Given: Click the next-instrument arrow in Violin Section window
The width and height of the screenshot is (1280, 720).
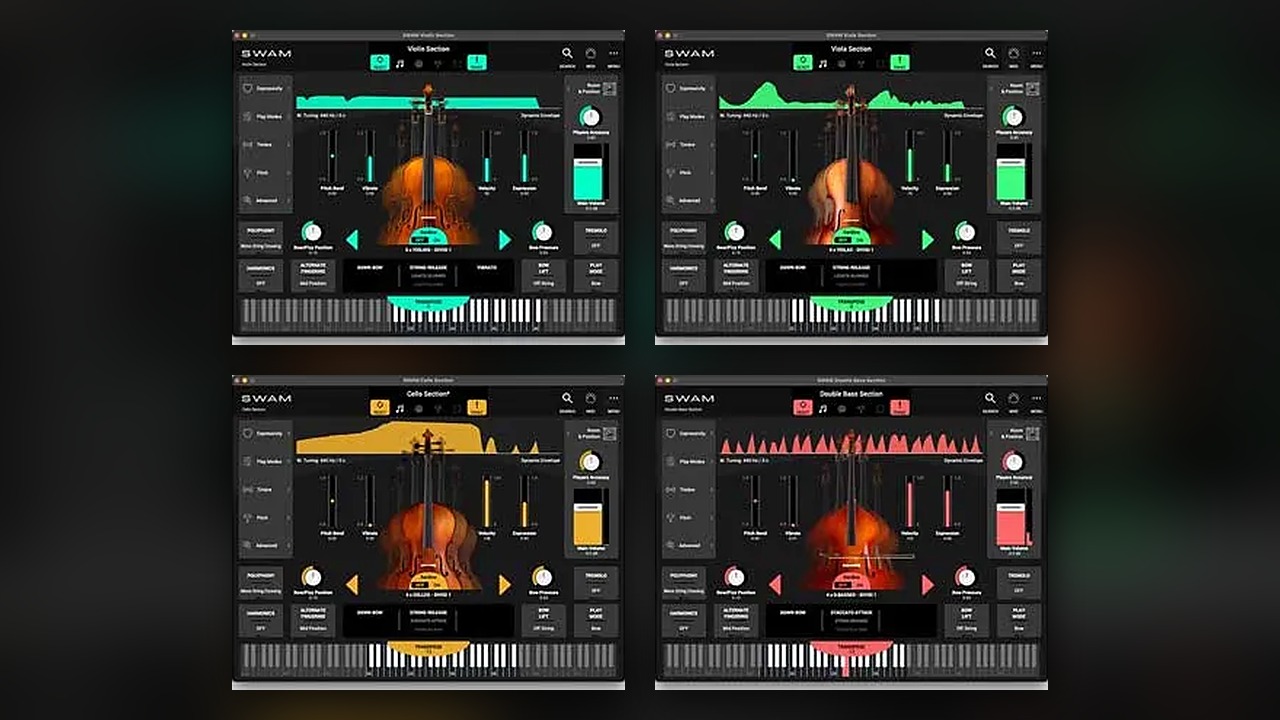Looking at the screenshot, I should [505, 240].
